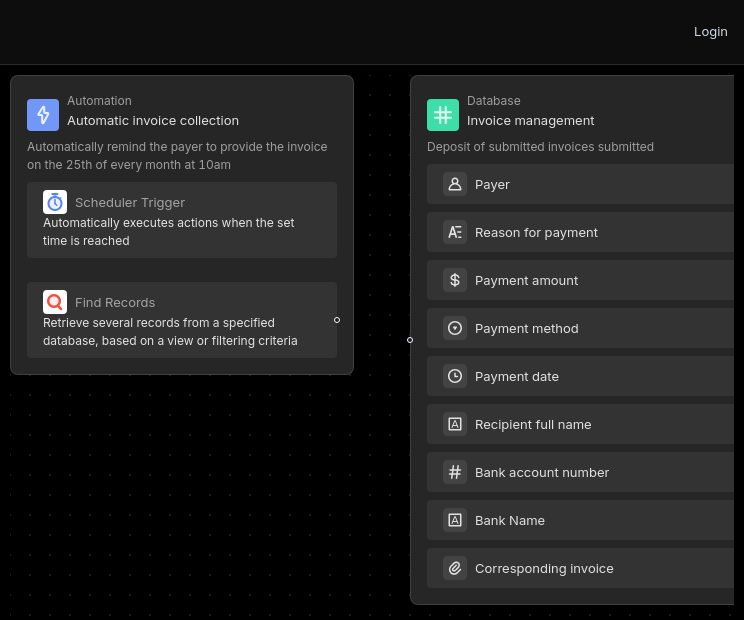744x620 pixels.
Task: Select the 'Bank Name' field row
Action: [x=580, y=520]
